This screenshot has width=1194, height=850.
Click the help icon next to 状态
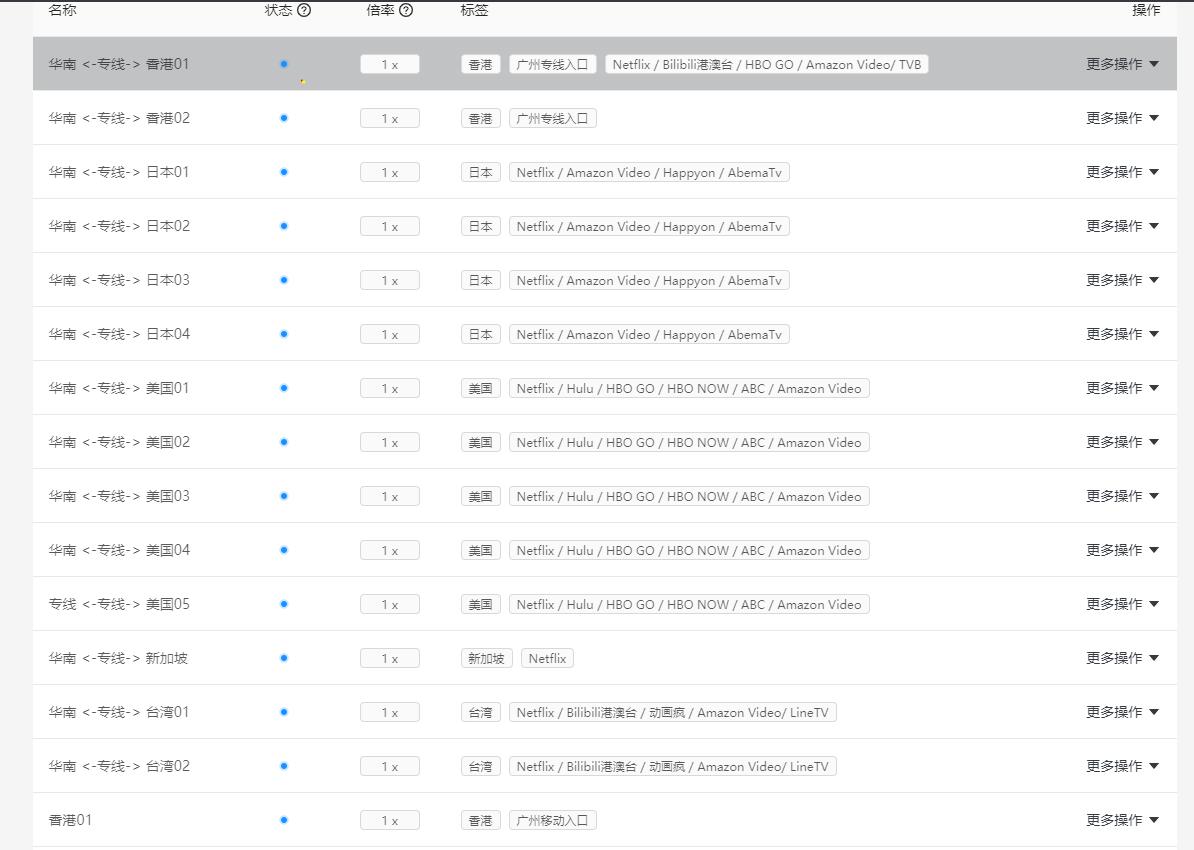pos(304,10)
